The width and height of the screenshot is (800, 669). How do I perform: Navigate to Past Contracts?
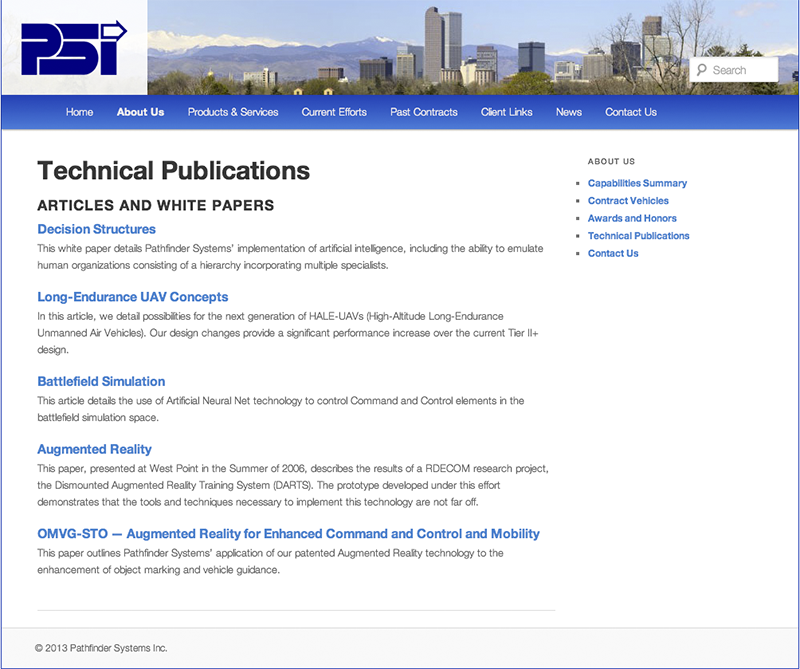coord(424,112)
